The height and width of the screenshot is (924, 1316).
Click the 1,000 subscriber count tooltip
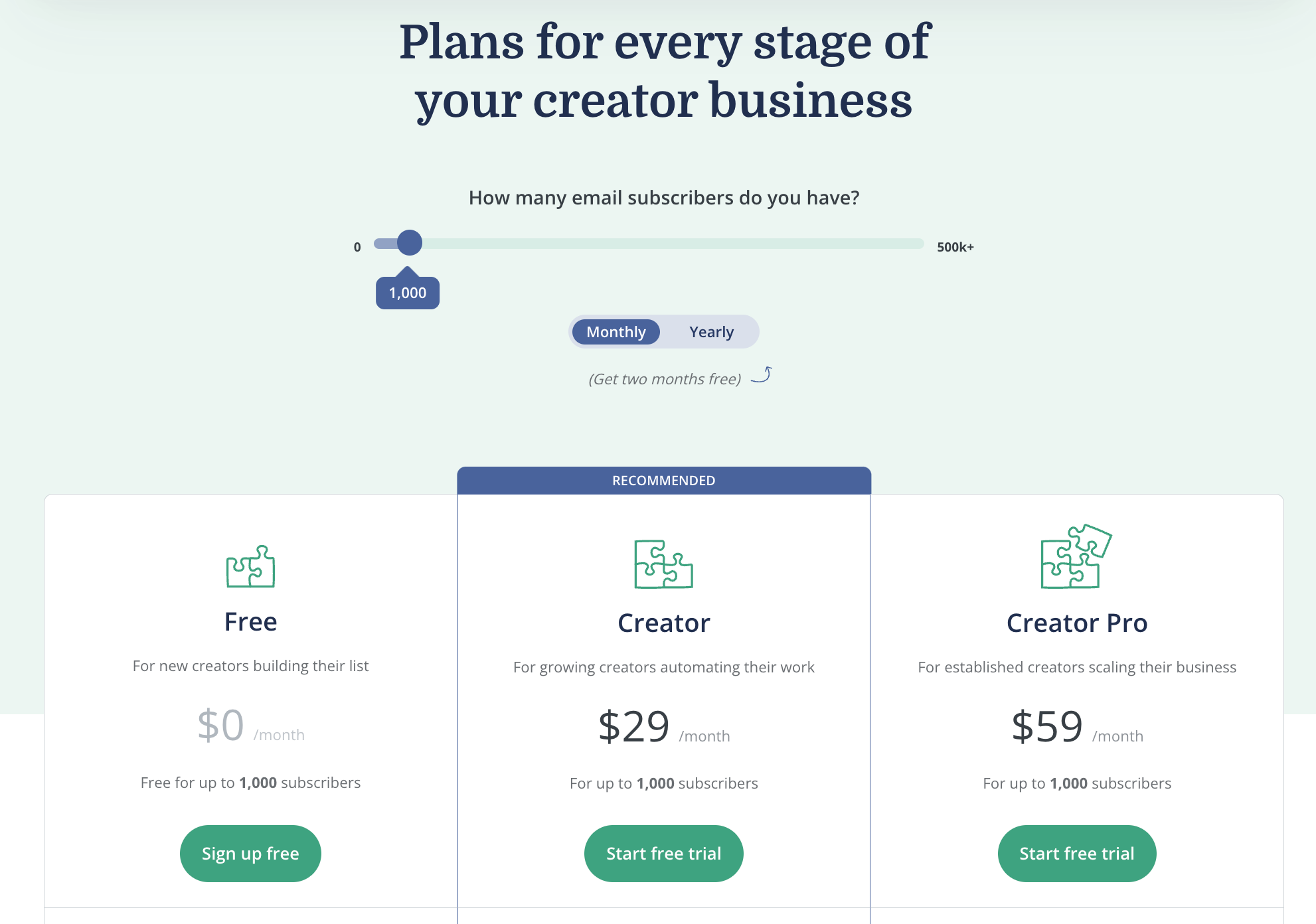[x=408, y=293]
